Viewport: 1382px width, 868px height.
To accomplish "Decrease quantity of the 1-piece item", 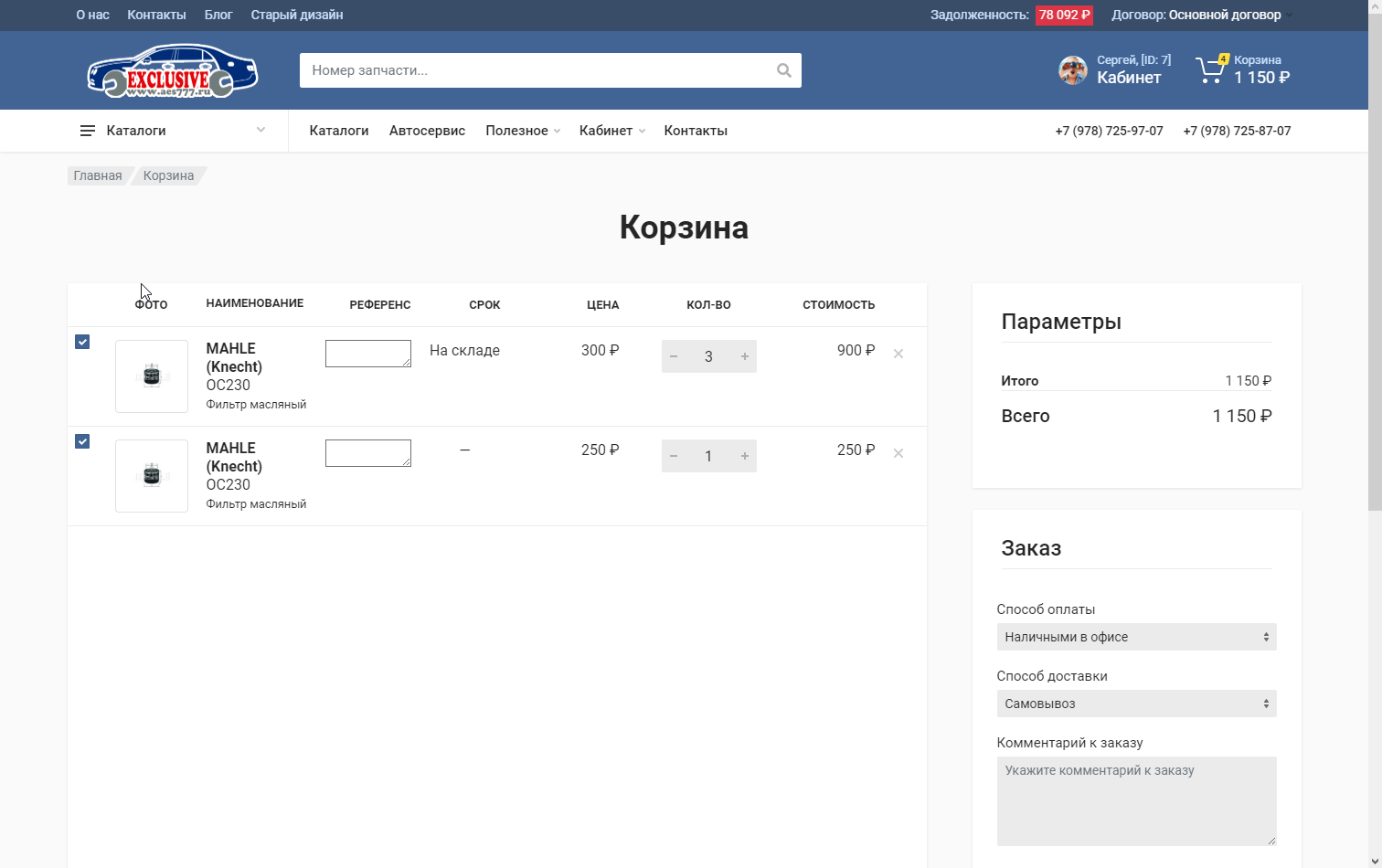I will pyautogui.click(x=674, y=456).
